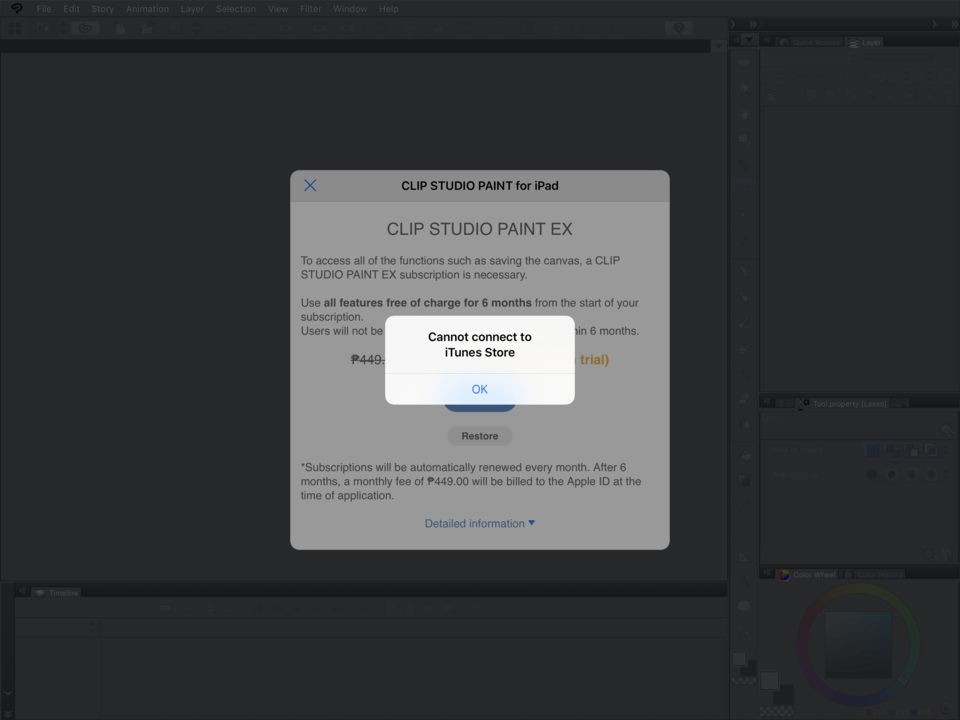Select the Pen tool
Screen dimensions: 960x720
[744, 270]
